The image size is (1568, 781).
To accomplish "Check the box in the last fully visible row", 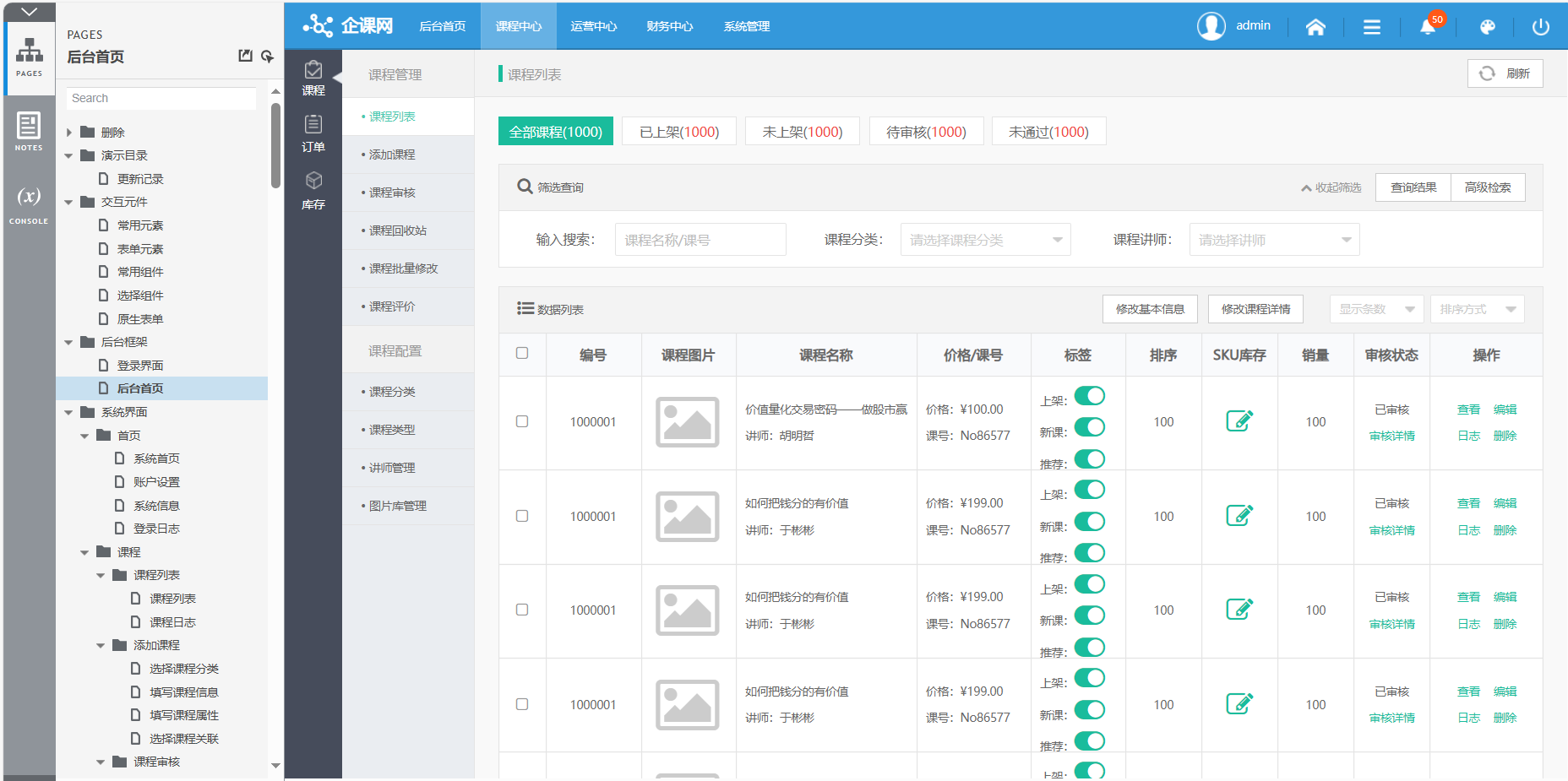I will coord(522,704).
